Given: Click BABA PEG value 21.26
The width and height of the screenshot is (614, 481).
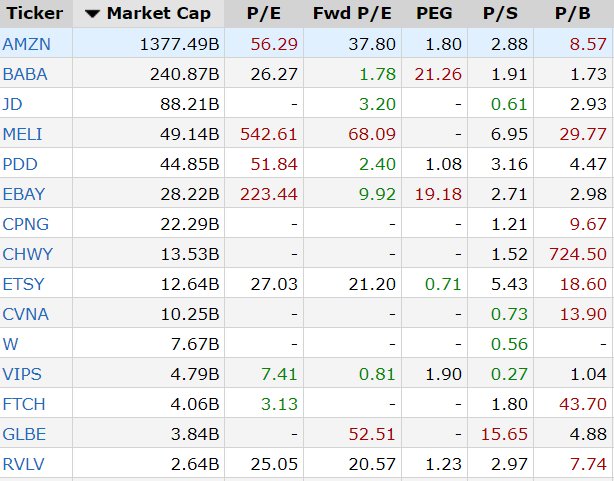Looking at the screenshot, I should point(438,74).
